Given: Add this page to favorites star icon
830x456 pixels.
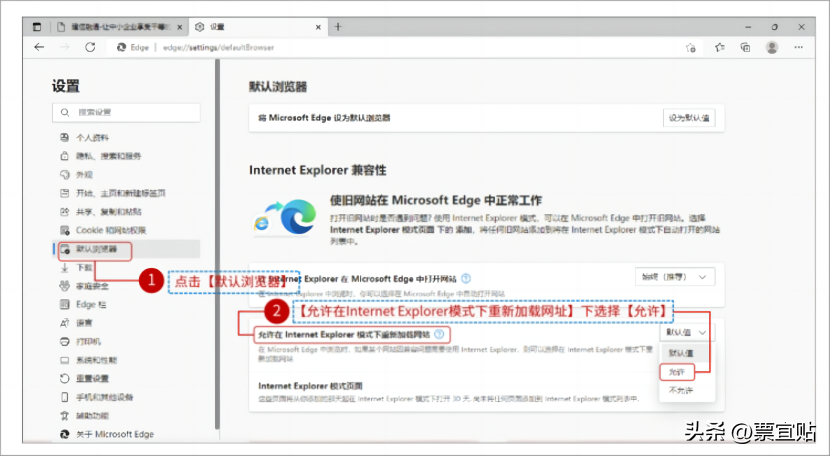Looking at the screenshot, I should click(691, 48).
